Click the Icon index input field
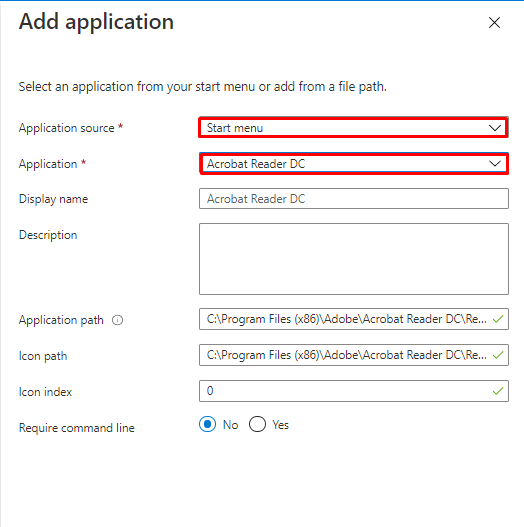The image size is (524, 527). (x=354, y=391)
